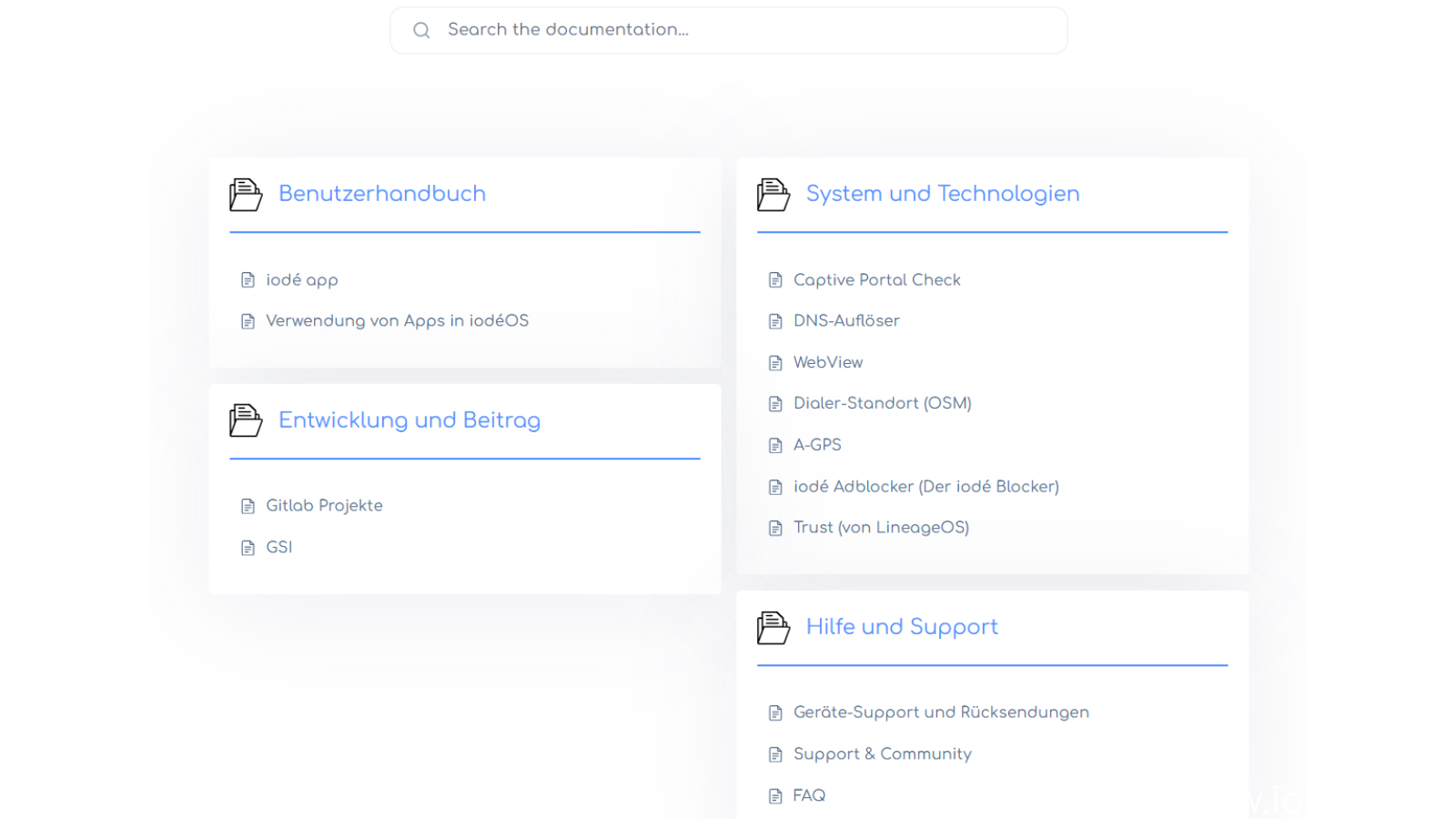Open the FAQ article
Image resolution: width=1456 pixels, height=819 pixels.
click(809, 795)
